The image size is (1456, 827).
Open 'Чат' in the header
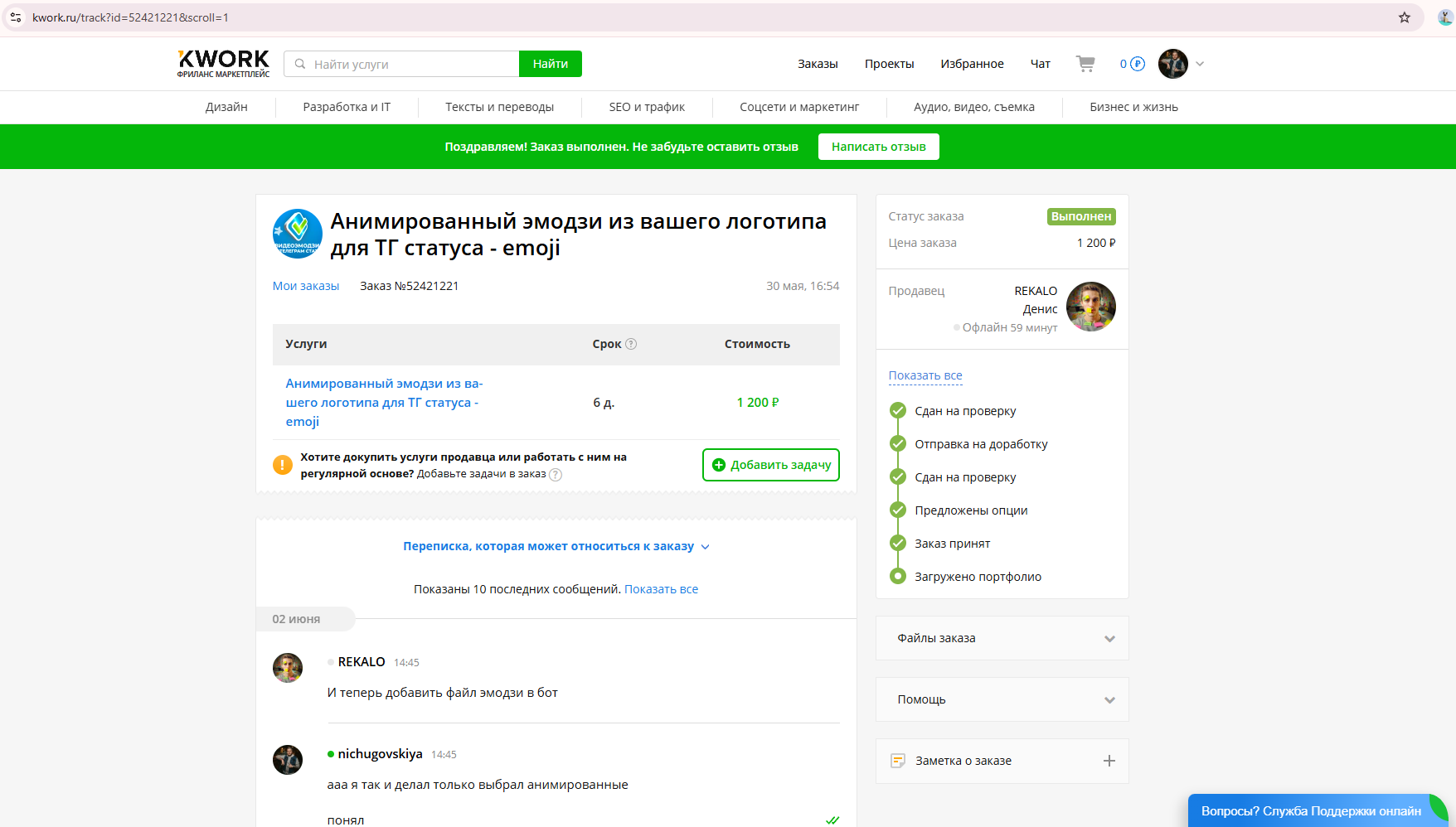point(1040,64)
